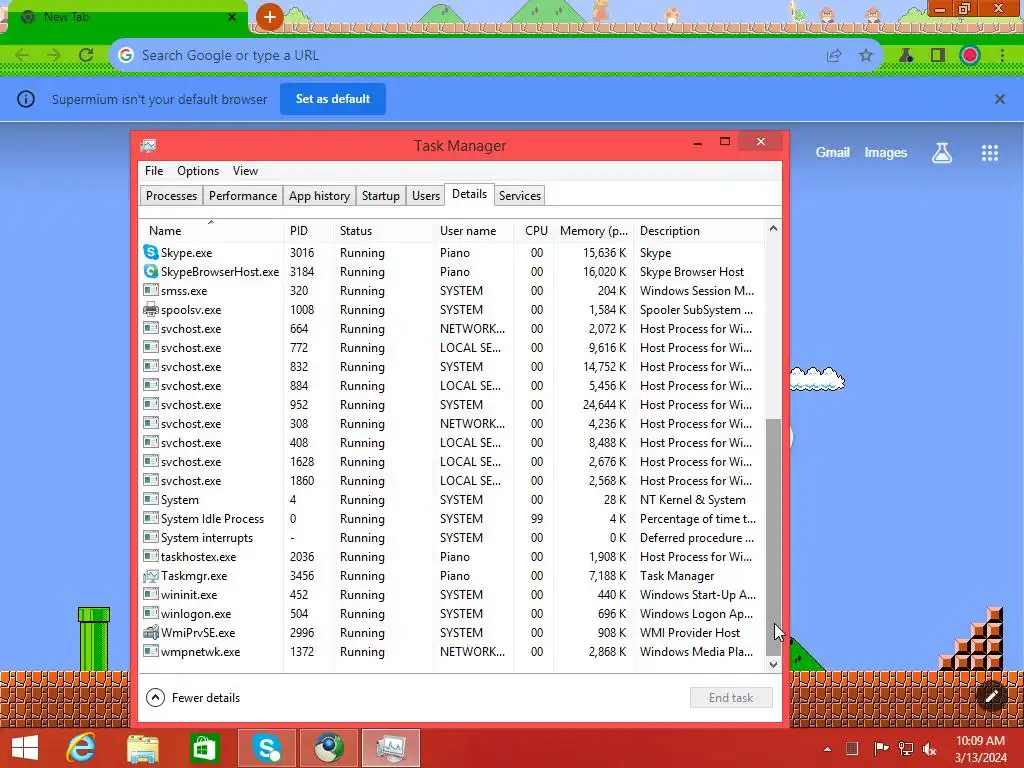
Task: Click the WmiPrvSE.exe process icon
Action: click(x=151, y=632)
